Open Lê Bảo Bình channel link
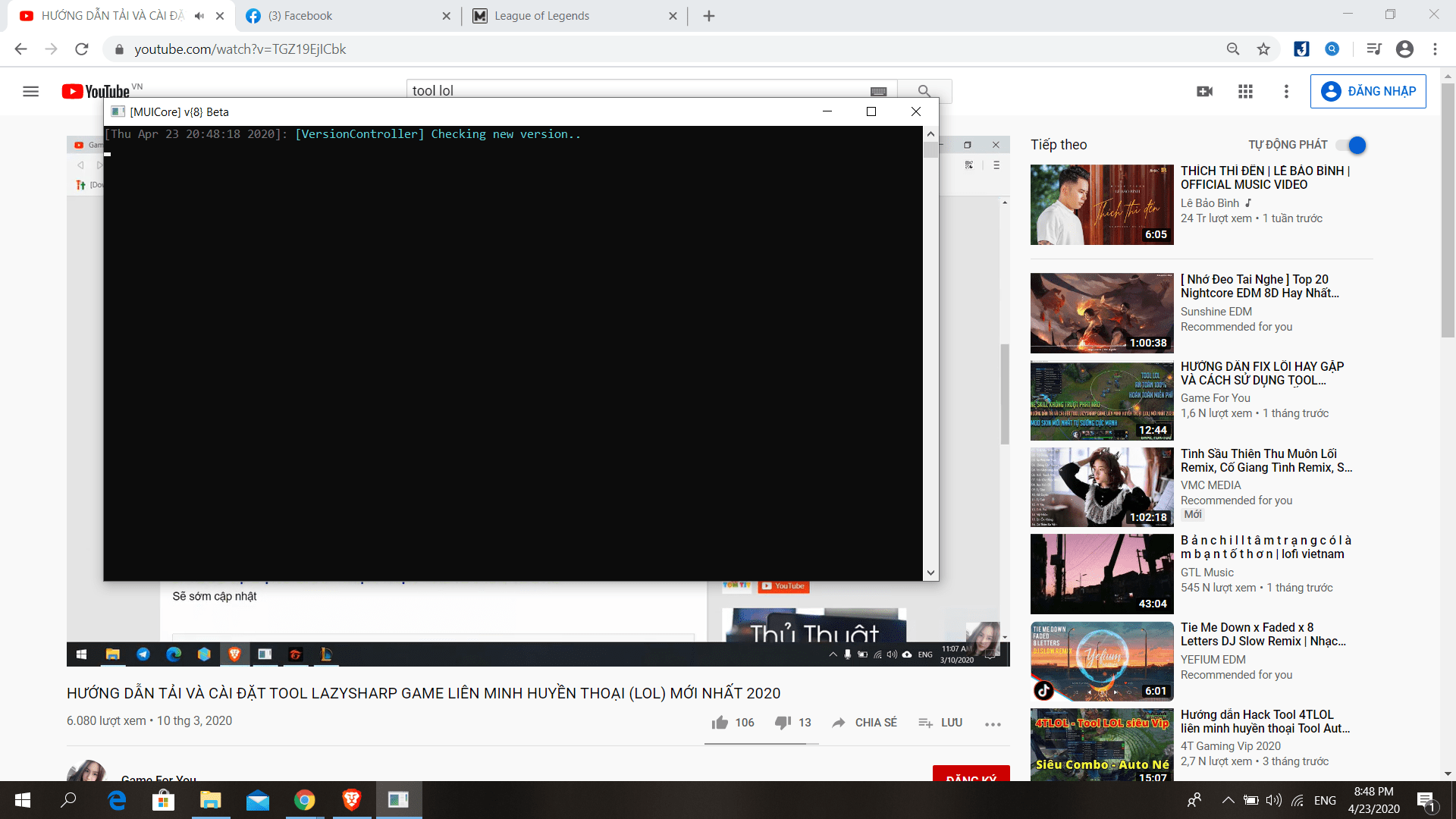Image resolution: width=1456 pixels, height=819 pixels. coord(1210,203)
